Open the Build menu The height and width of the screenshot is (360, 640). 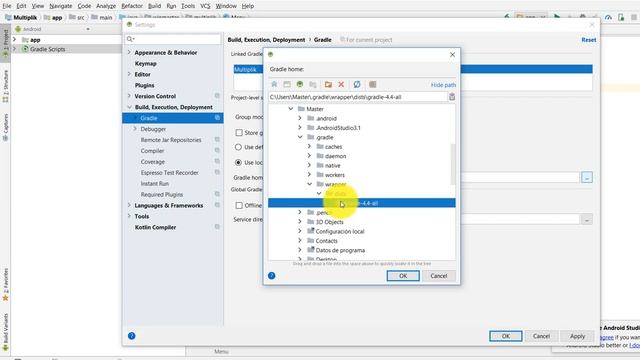click(154, 6)
